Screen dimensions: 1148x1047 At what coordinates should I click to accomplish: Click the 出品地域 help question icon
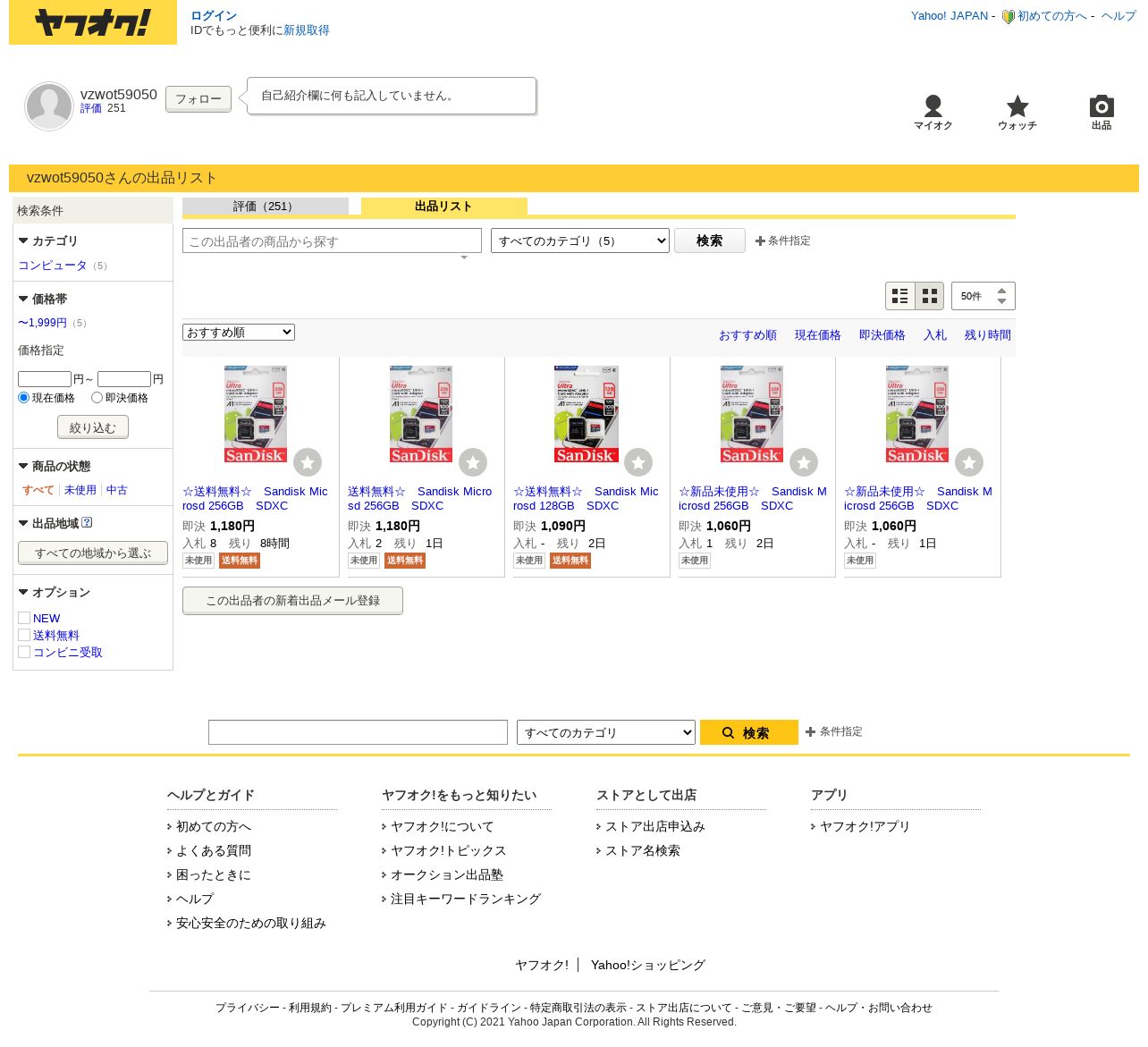(x=87, y=523)
